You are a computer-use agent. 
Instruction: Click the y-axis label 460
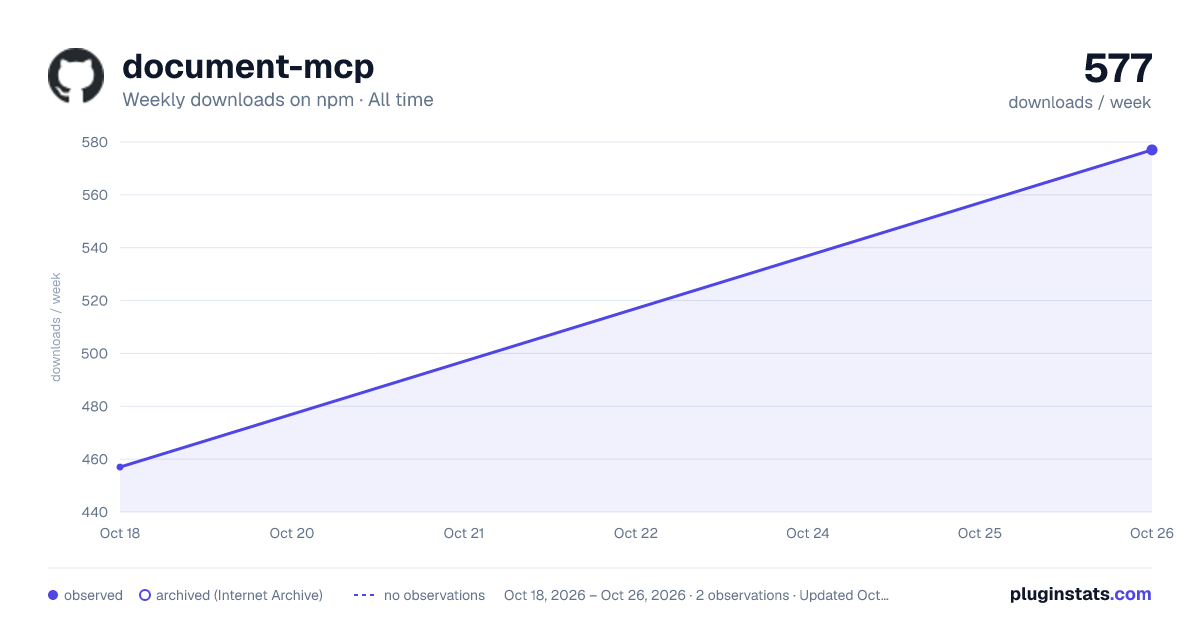click(94, 460)
